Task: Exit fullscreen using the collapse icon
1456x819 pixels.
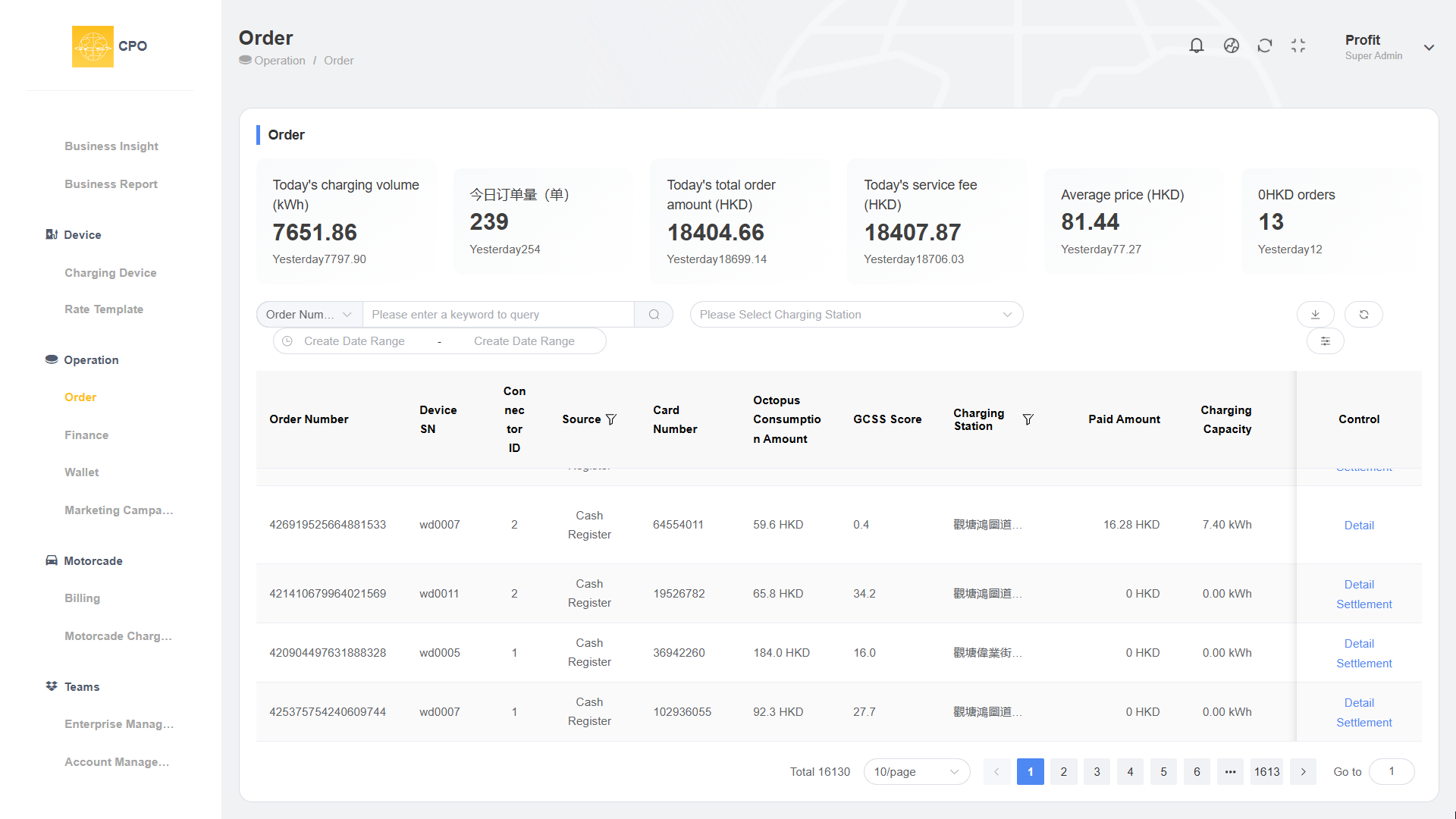Action: pyautogui.click(x=1298, y=46)
